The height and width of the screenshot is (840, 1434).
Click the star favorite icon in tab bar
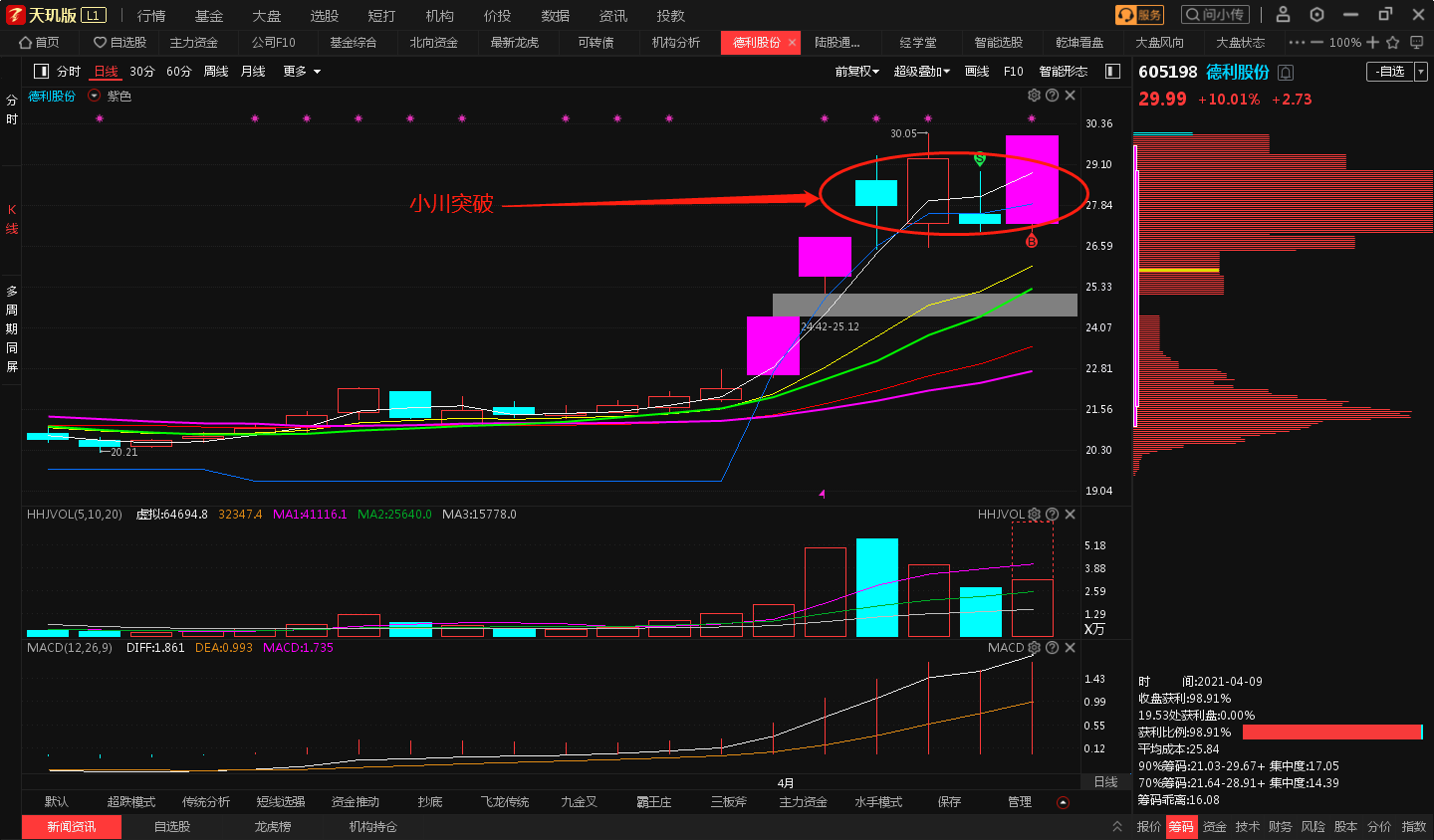[x=1392, y=43]
